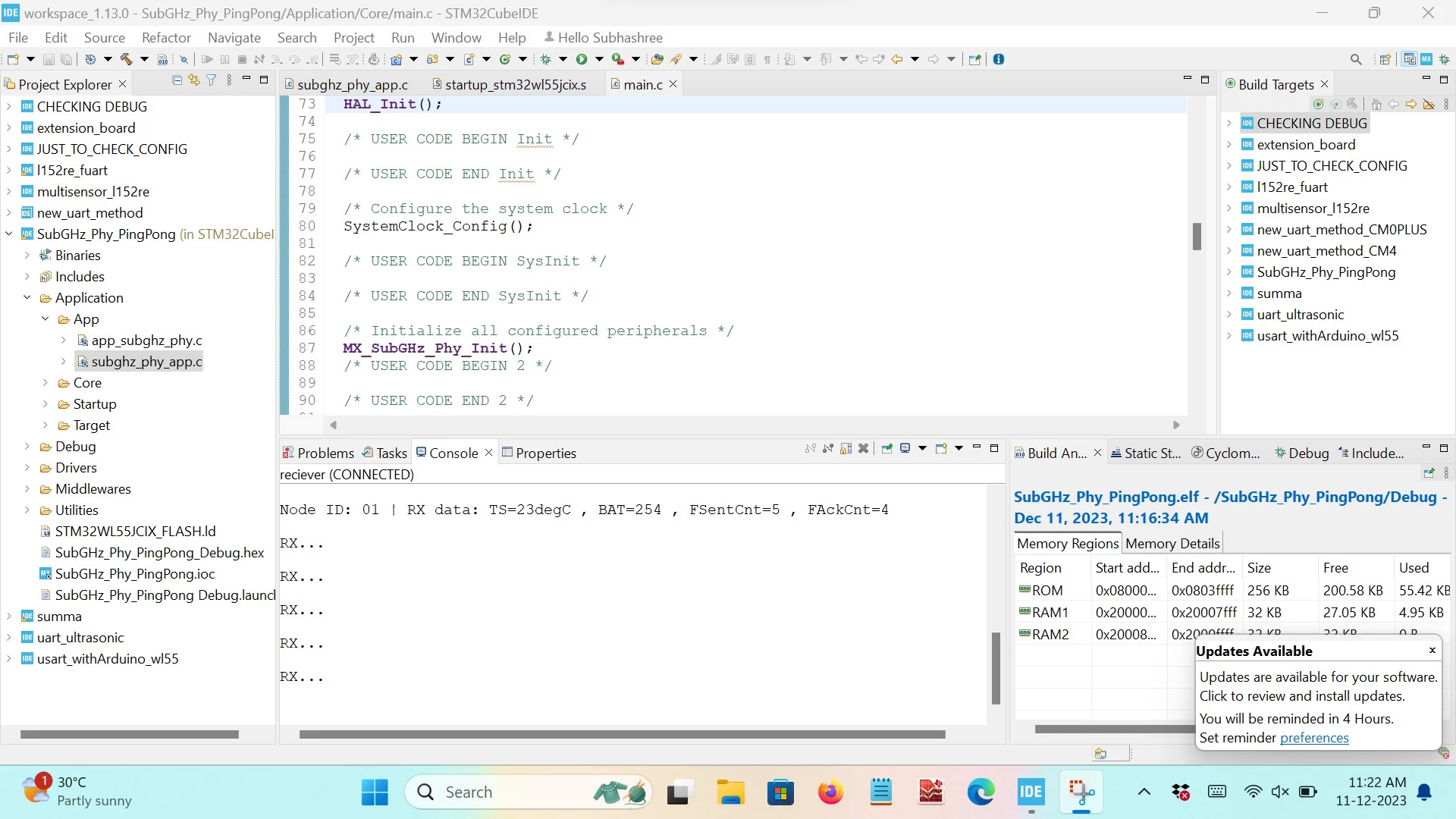Click the Project Explorer filter funnel icon
Viewport: 1456px width, 819px height.
(212, 80)
